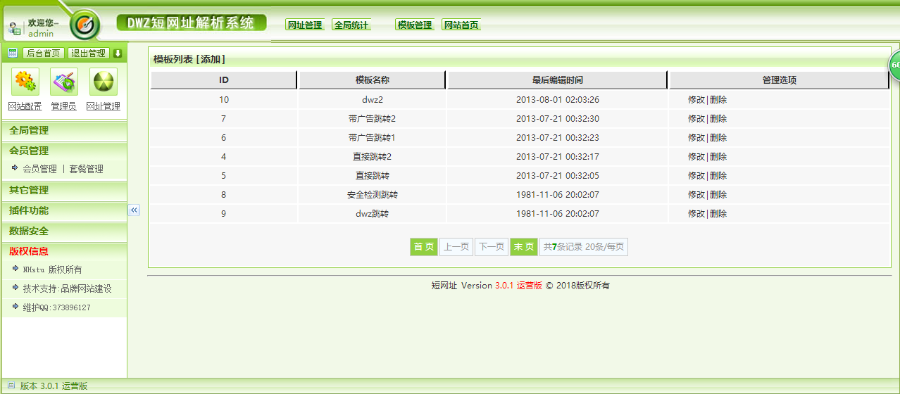This screenshot has height=394, width=900.
Task: Click the green circle badge at the right edge
Action: coord(894,65)
